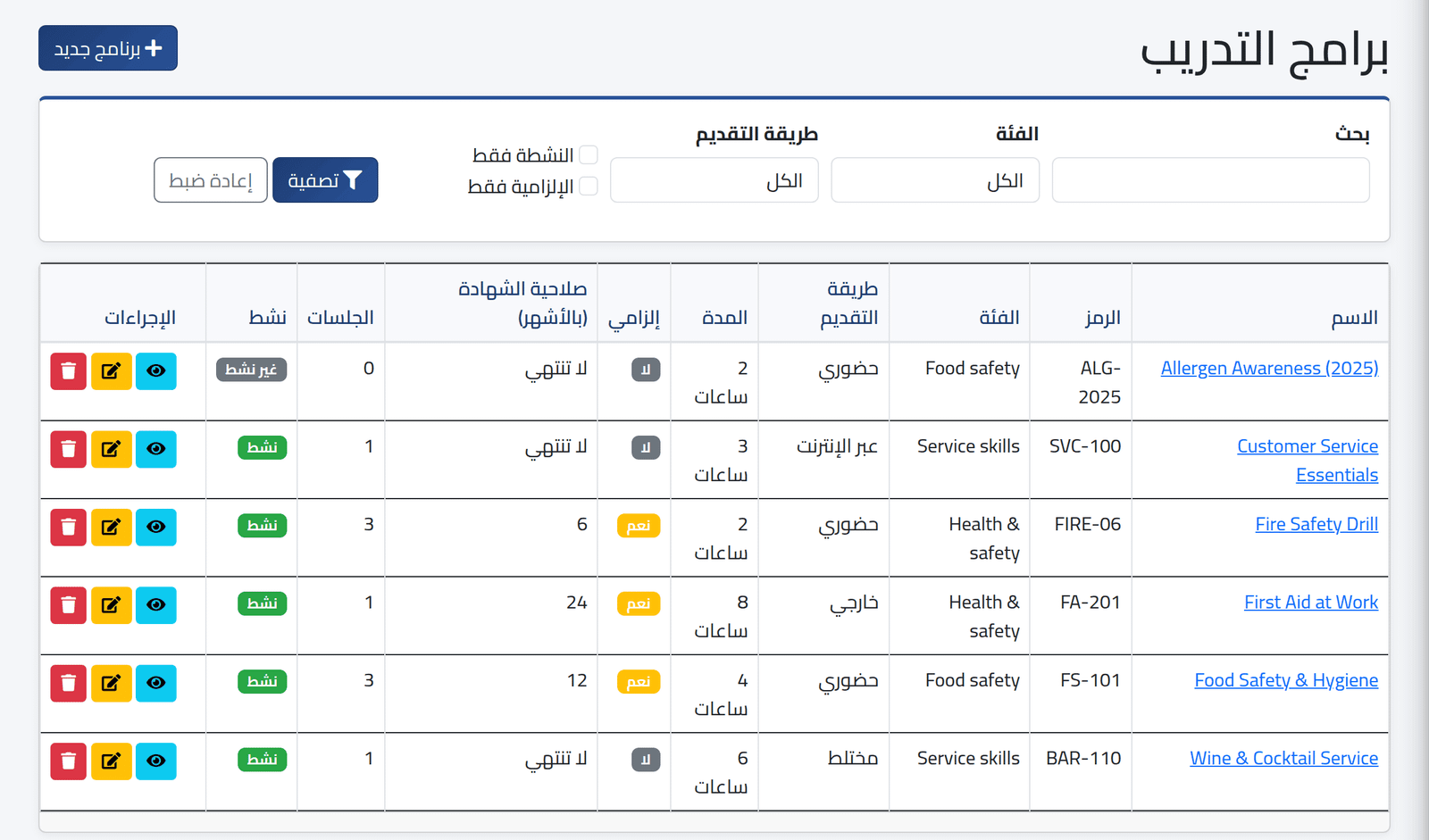Open the Fire Safety Drill link
Image resolution: width=1429 pixels, height=840 pixels.
pos(1316,524)
